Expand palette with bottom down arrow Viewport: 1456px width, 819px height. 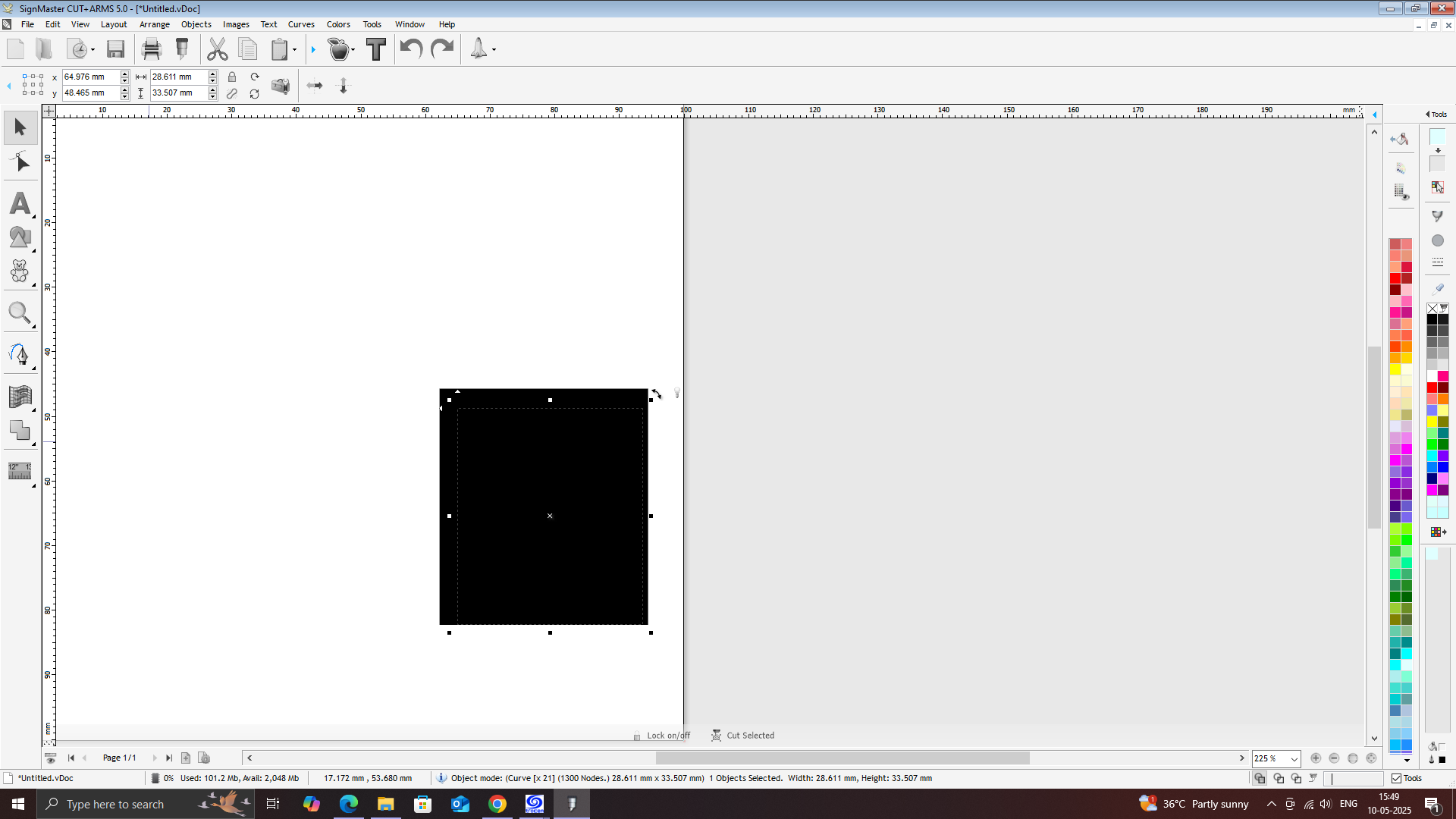point(1407,761)
